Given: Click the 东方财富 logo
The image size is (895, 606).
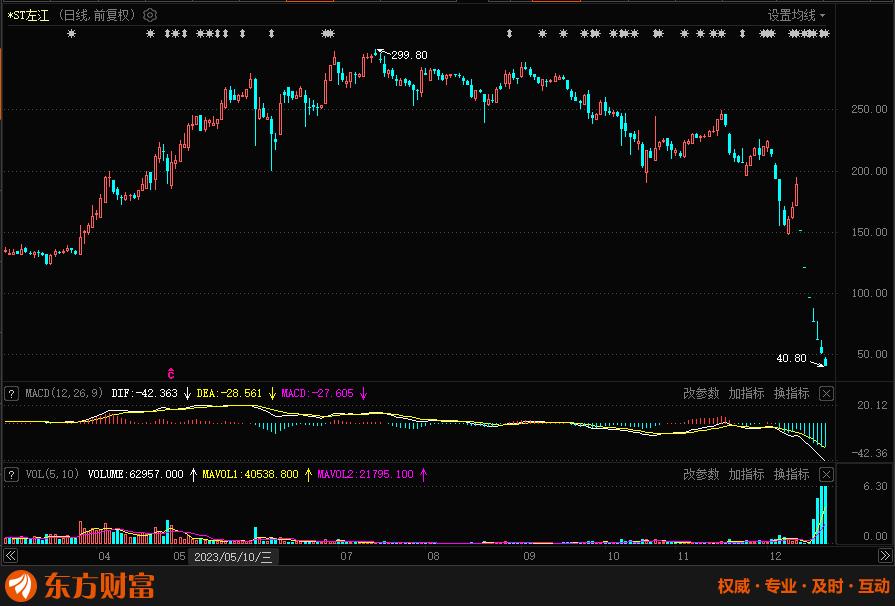Looking at the screenshot, I should [x=80, y=585].
